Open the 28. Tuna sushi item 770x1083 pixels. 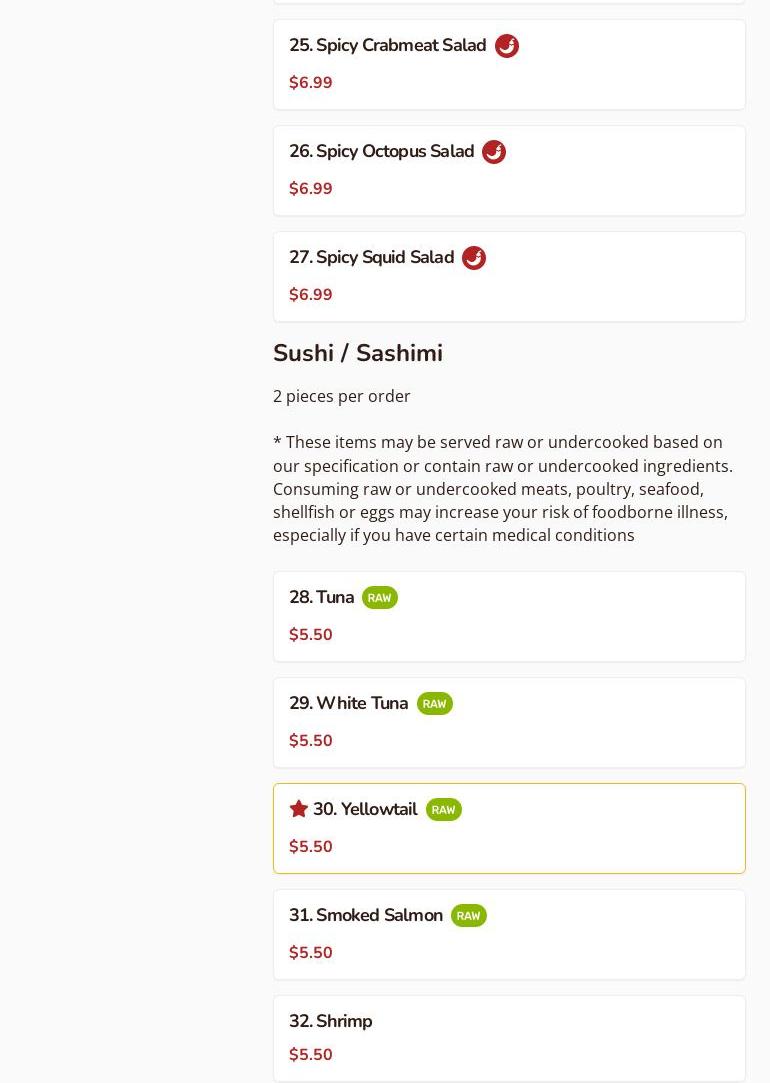(x=321, y=598)
